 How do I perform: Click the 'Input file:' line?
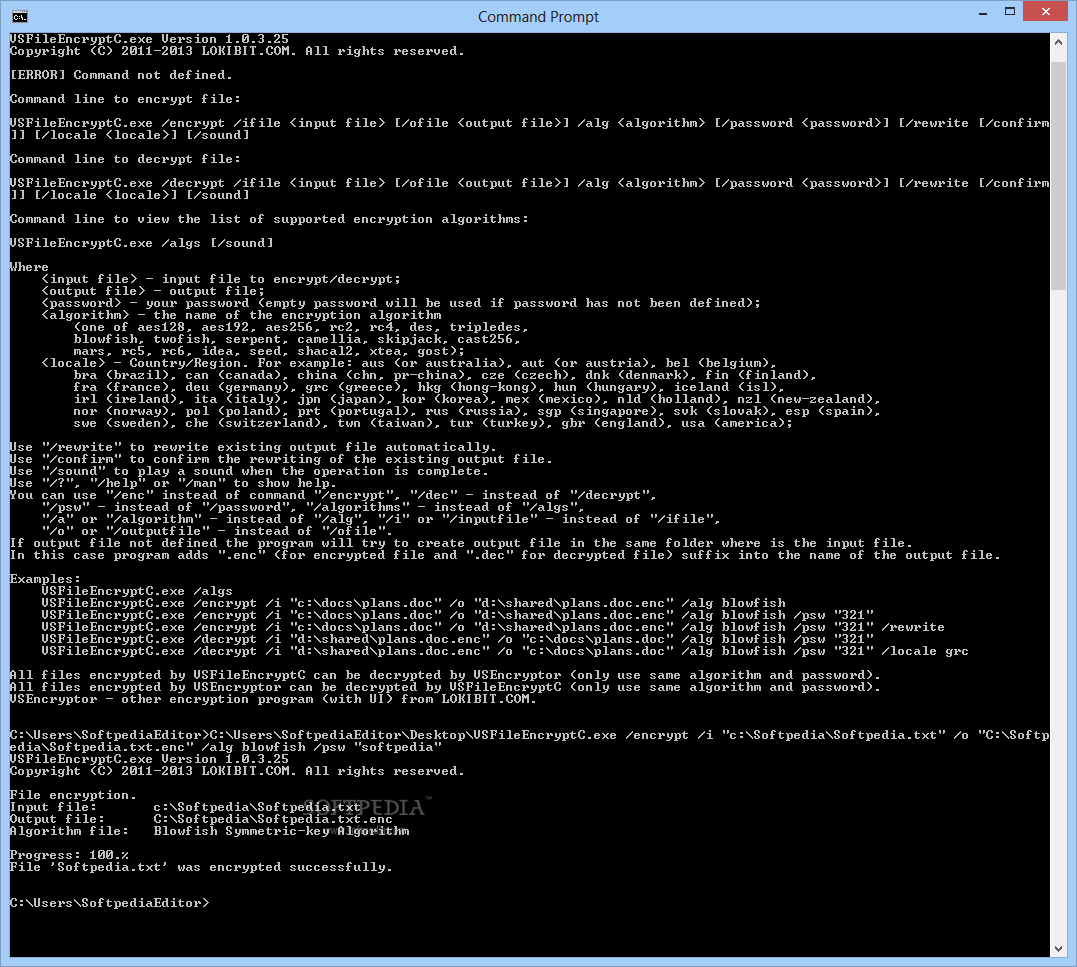click(185, 807)
